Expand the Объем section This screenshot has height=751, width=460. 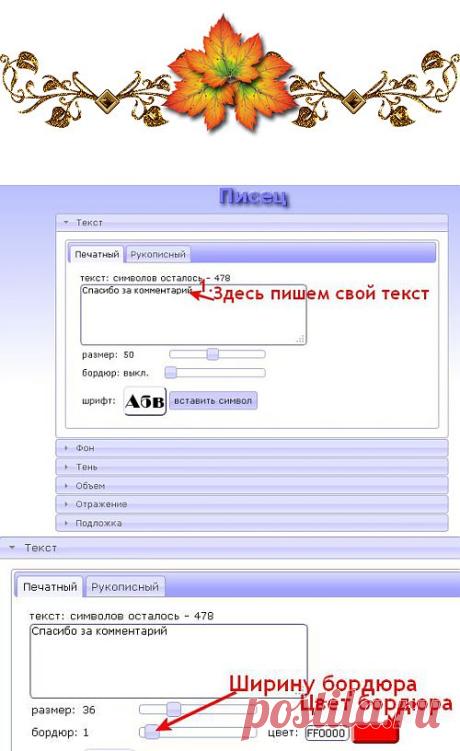click(252, 485)
